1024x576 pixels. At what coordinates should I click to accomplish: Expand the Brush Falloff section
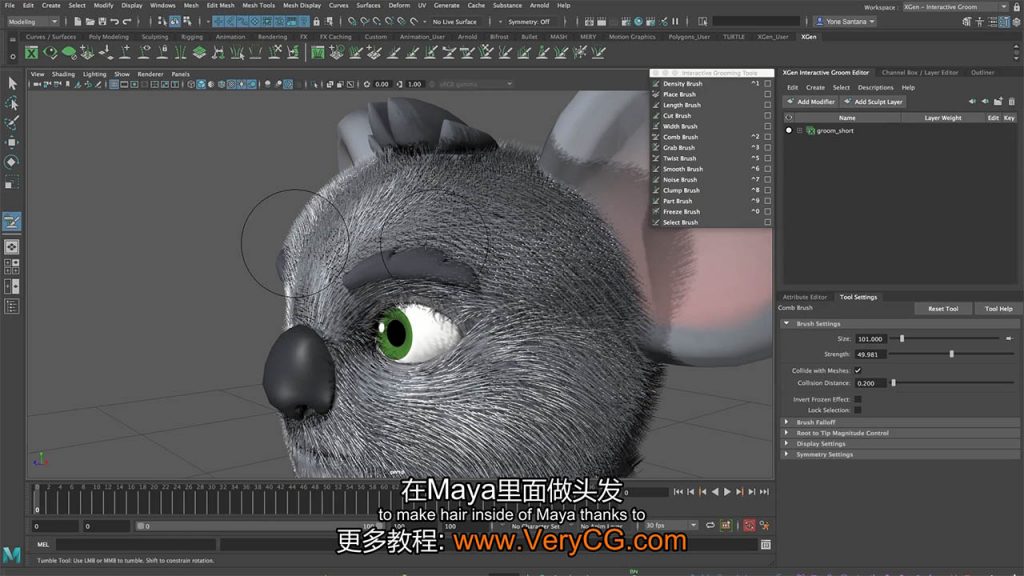point(815,422)
